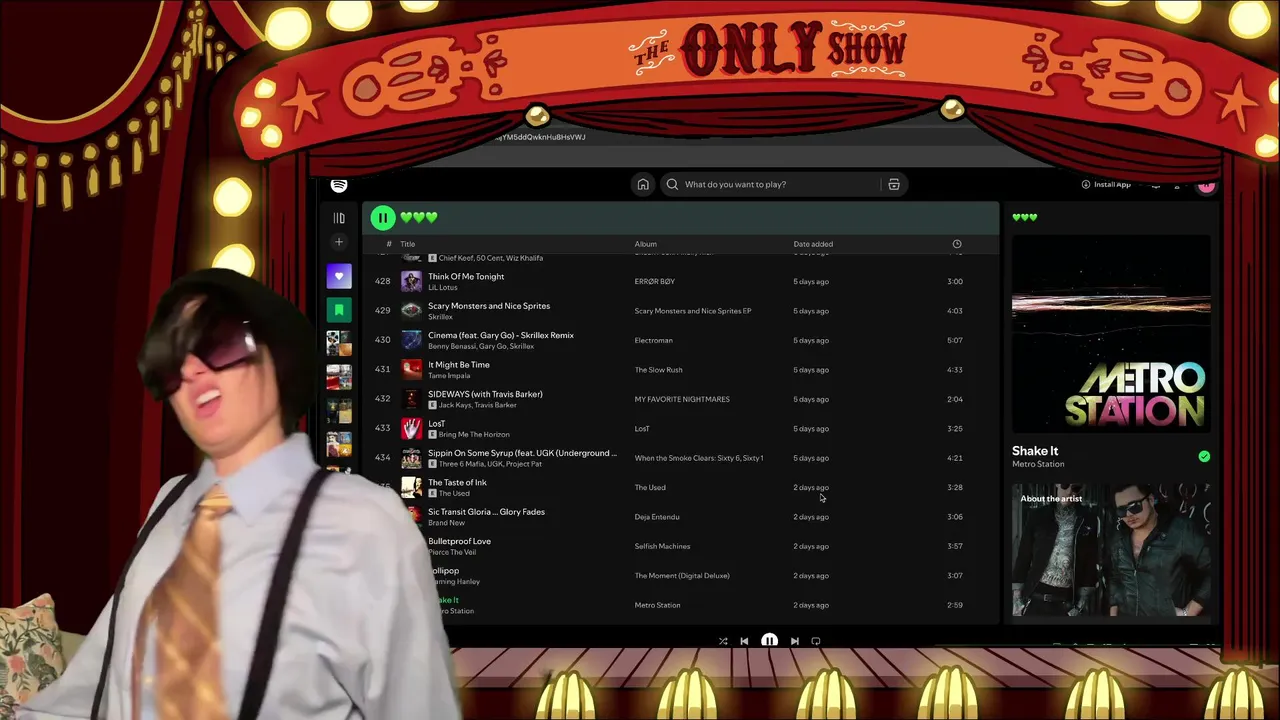Click the hearts playlist title in side panel
The width and height of the screenshot is (1280, 720).
1025,217
